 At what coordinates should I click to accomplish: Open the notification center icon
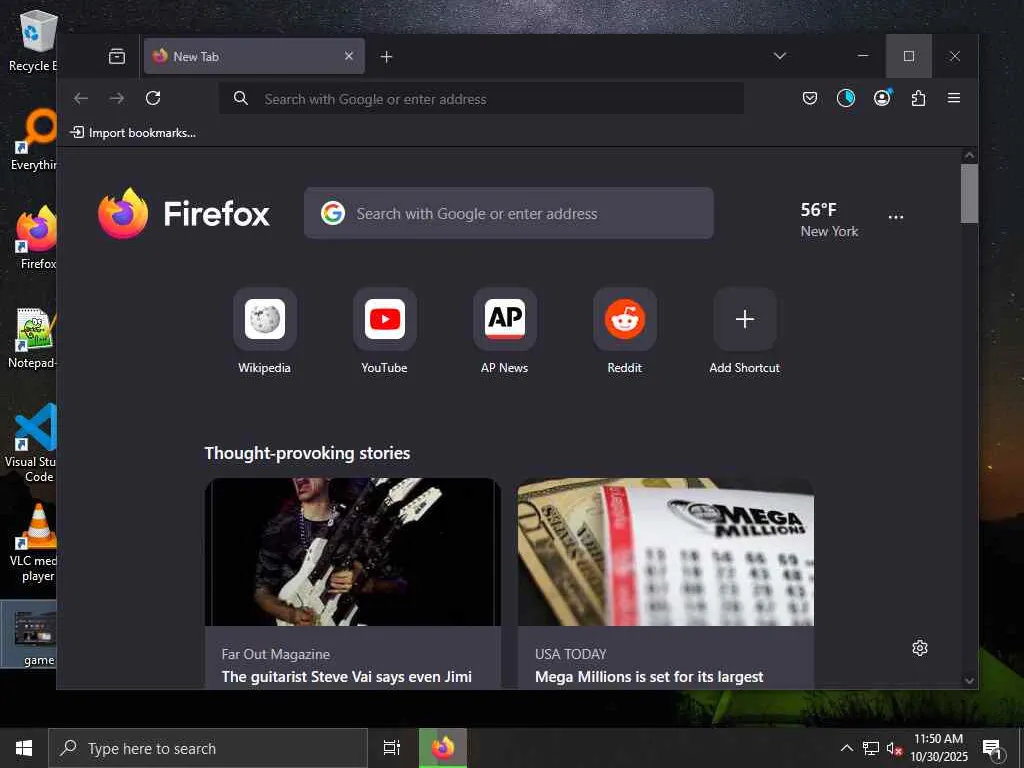pos(992,748)
